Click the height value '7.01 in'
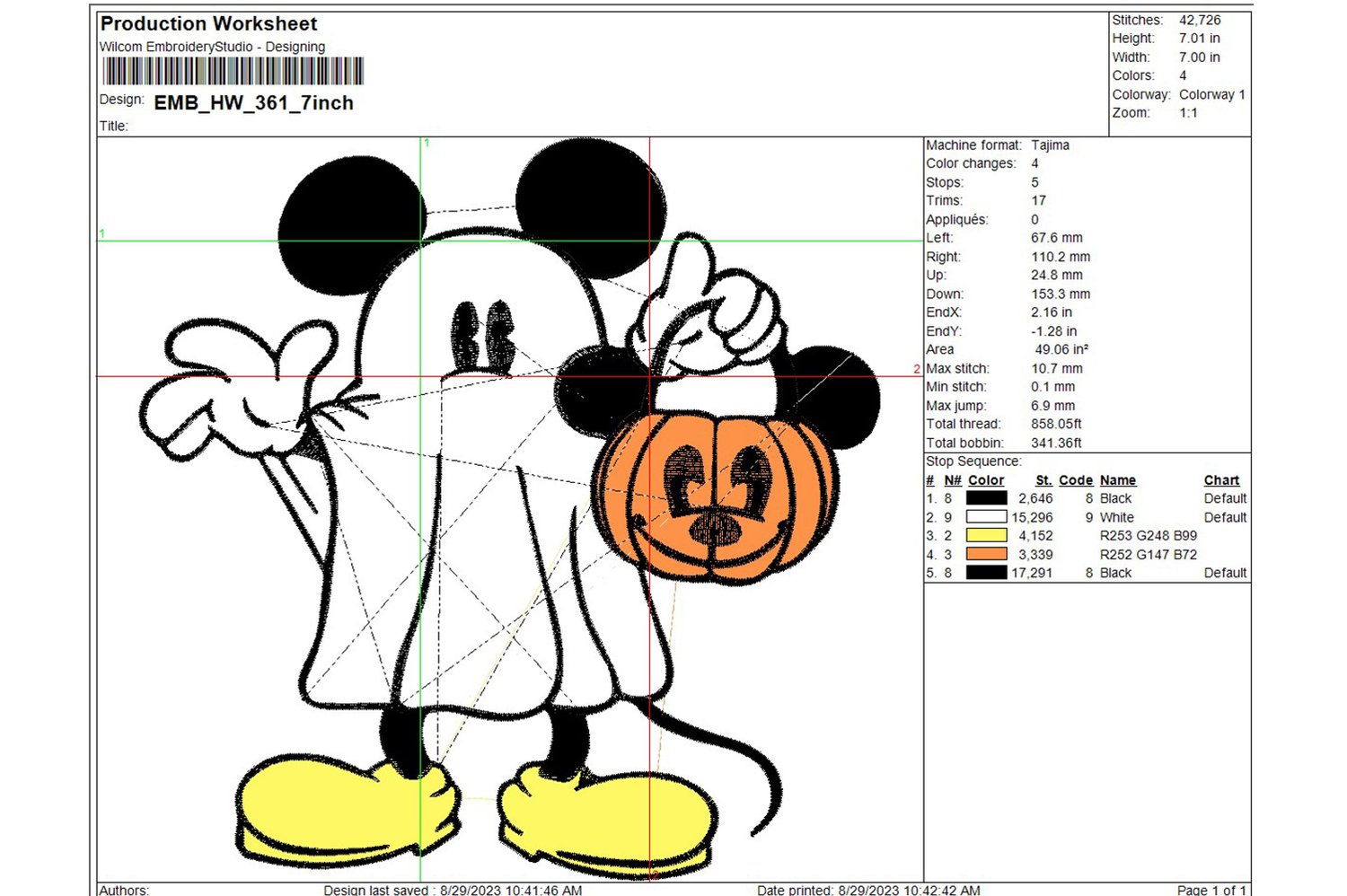1347x896 pixels. click(x=1200, y=39)
